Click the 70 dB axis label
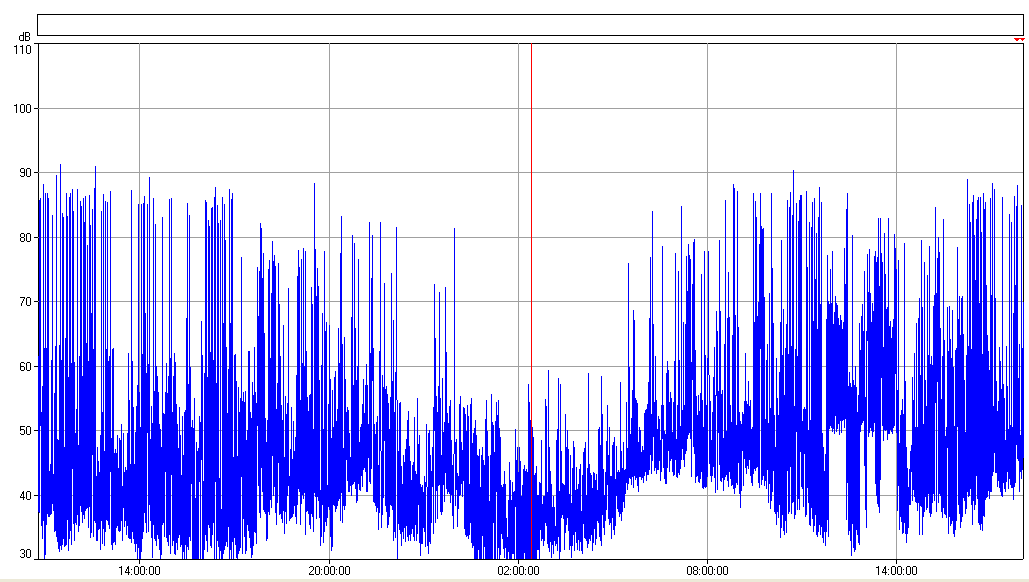This screenshot has height=582, width=1029. pyautogui.click(x=25, y=302)
